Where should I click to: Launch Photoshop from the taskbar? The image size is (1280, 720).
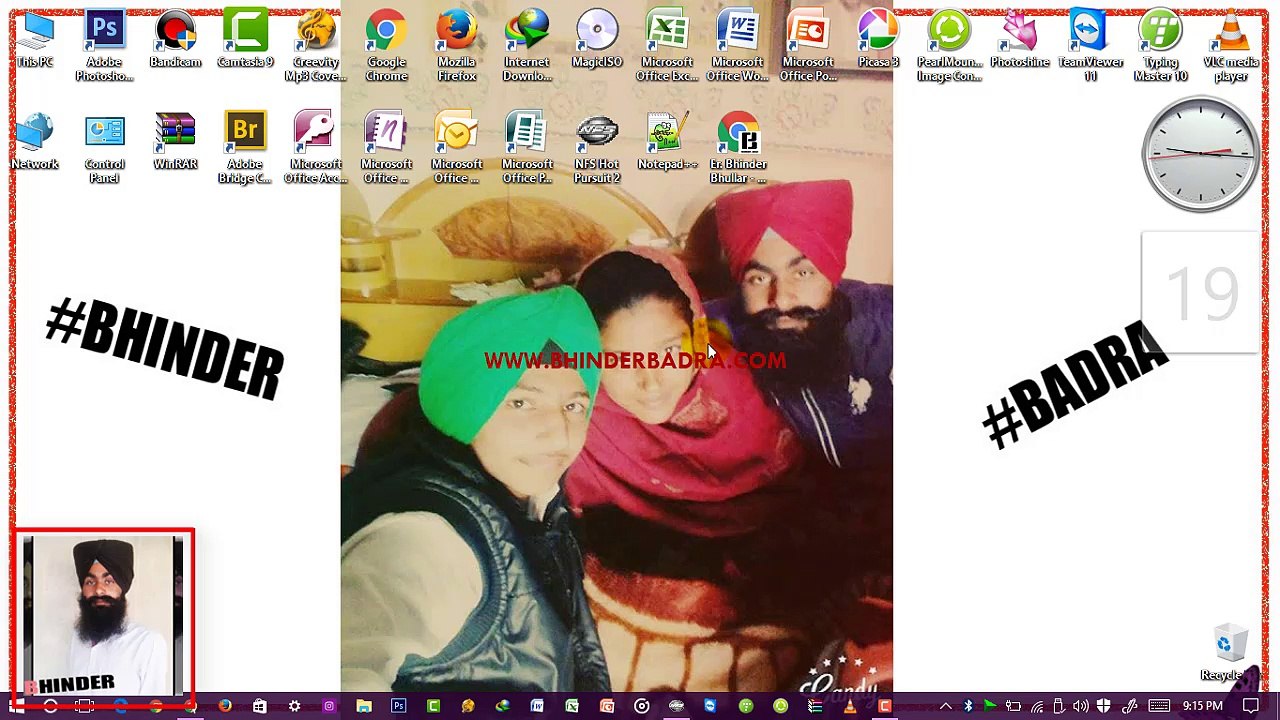[x=398, y=706]
